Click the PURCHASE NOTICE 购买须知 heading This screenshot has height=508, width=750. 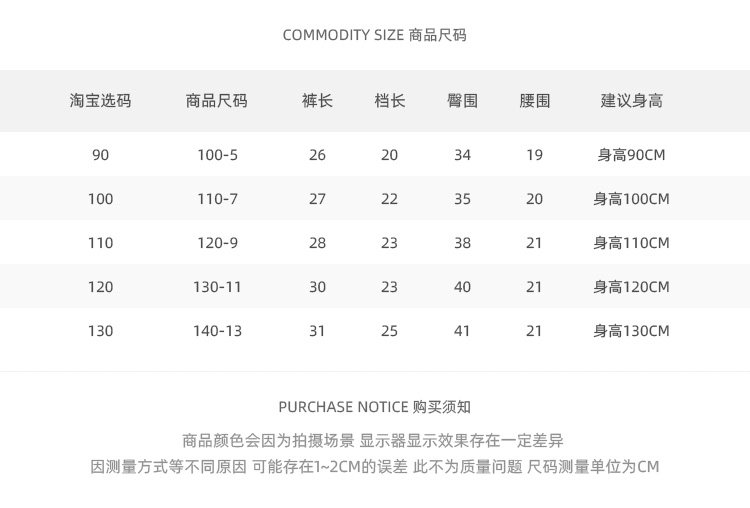(374, 407)
